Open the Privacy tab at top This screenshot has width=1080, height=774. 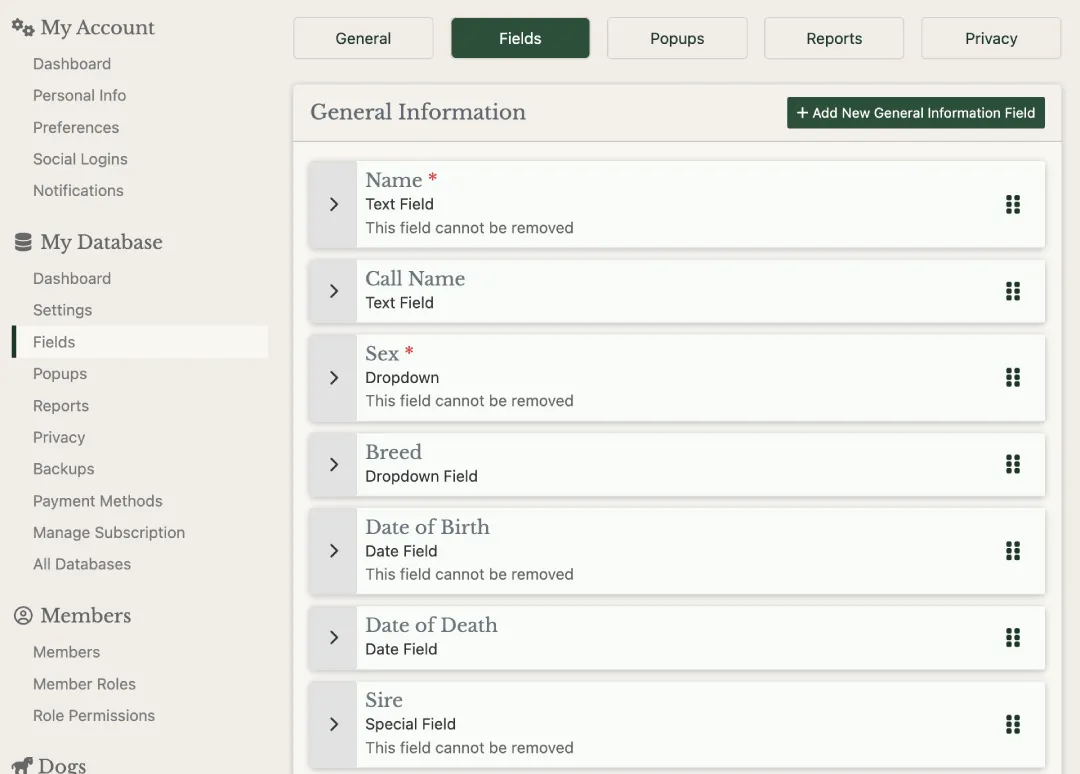(x=991, y=39)
